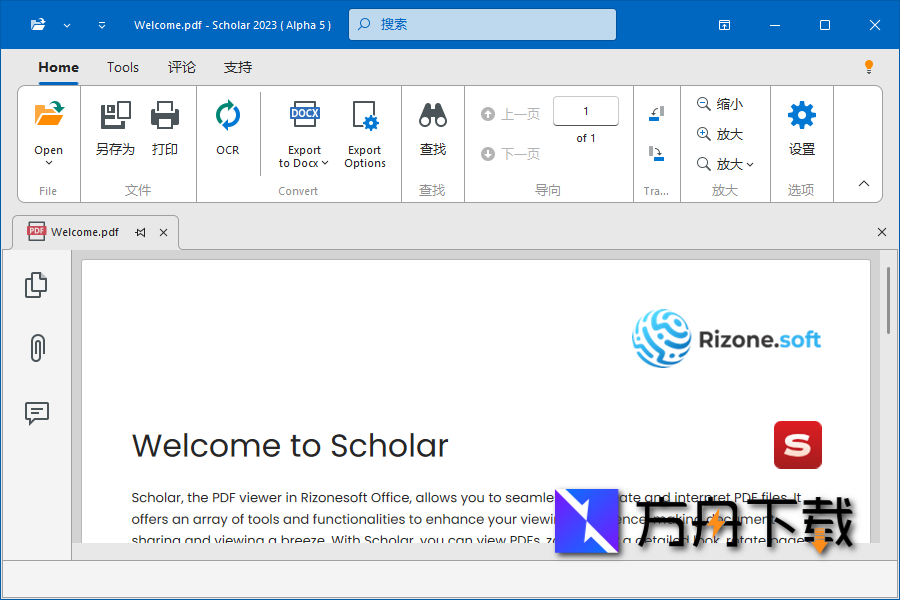This screenshot has height=600, width=900.
Task: Zoom out with the 缩小 icon
Action: 718,103
